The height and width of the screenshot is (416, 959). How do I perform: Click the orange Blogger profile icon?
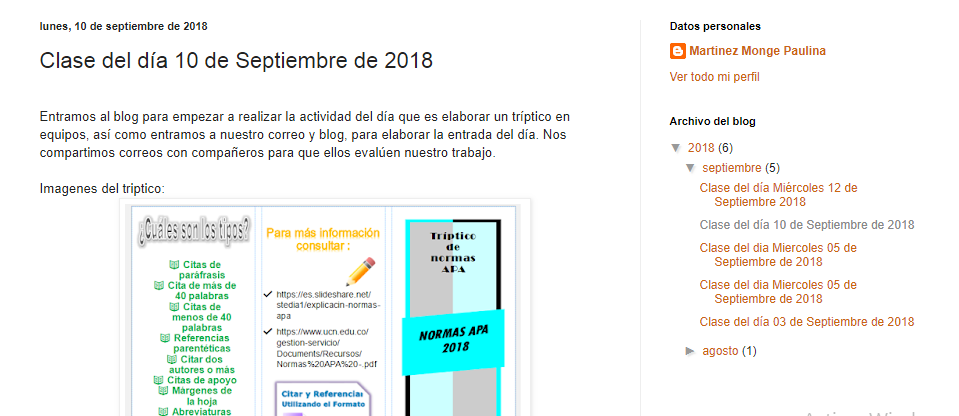click(678, 51)
